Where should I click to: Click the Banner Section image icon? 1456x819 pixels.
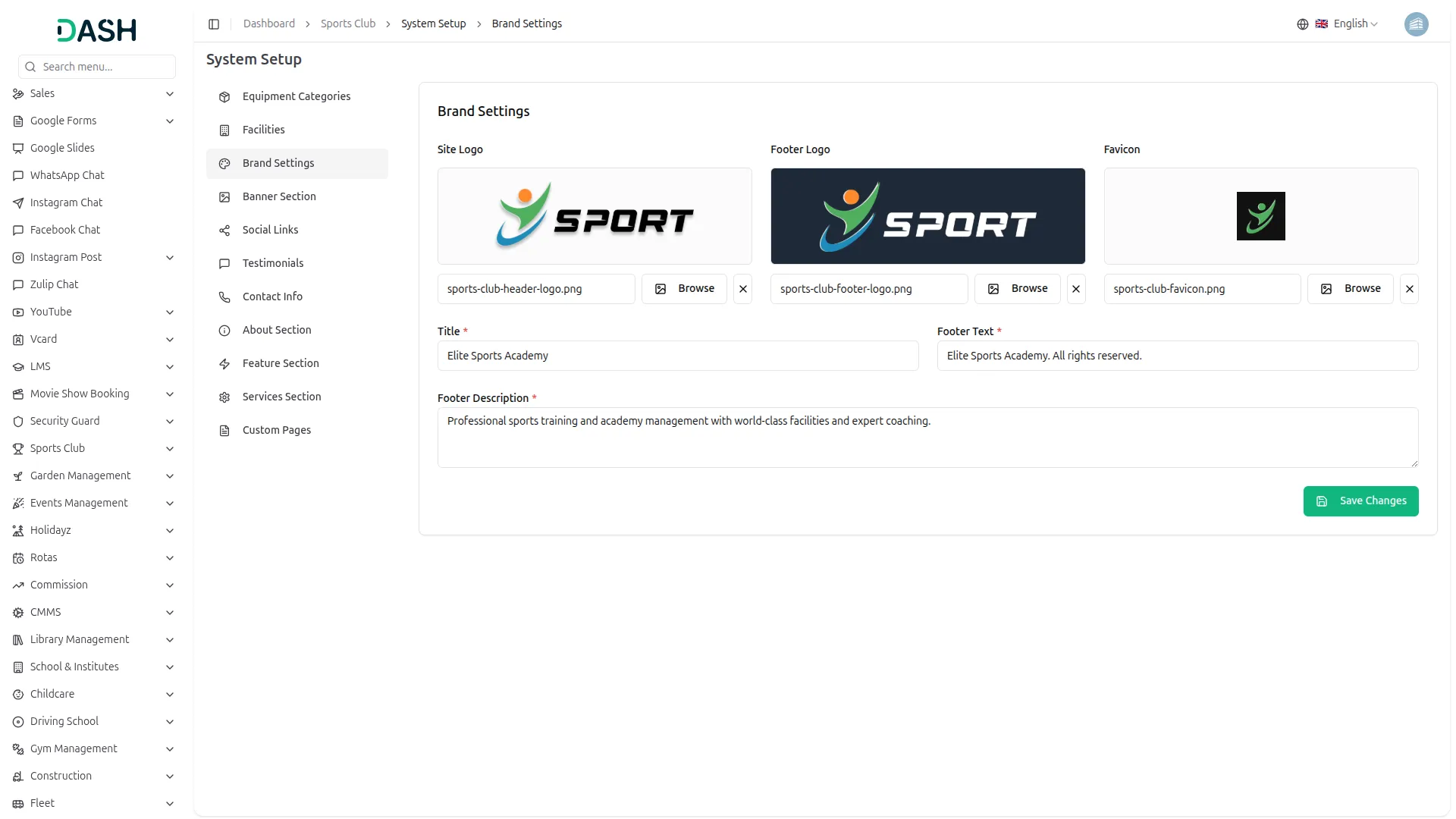tap(224, 196)
